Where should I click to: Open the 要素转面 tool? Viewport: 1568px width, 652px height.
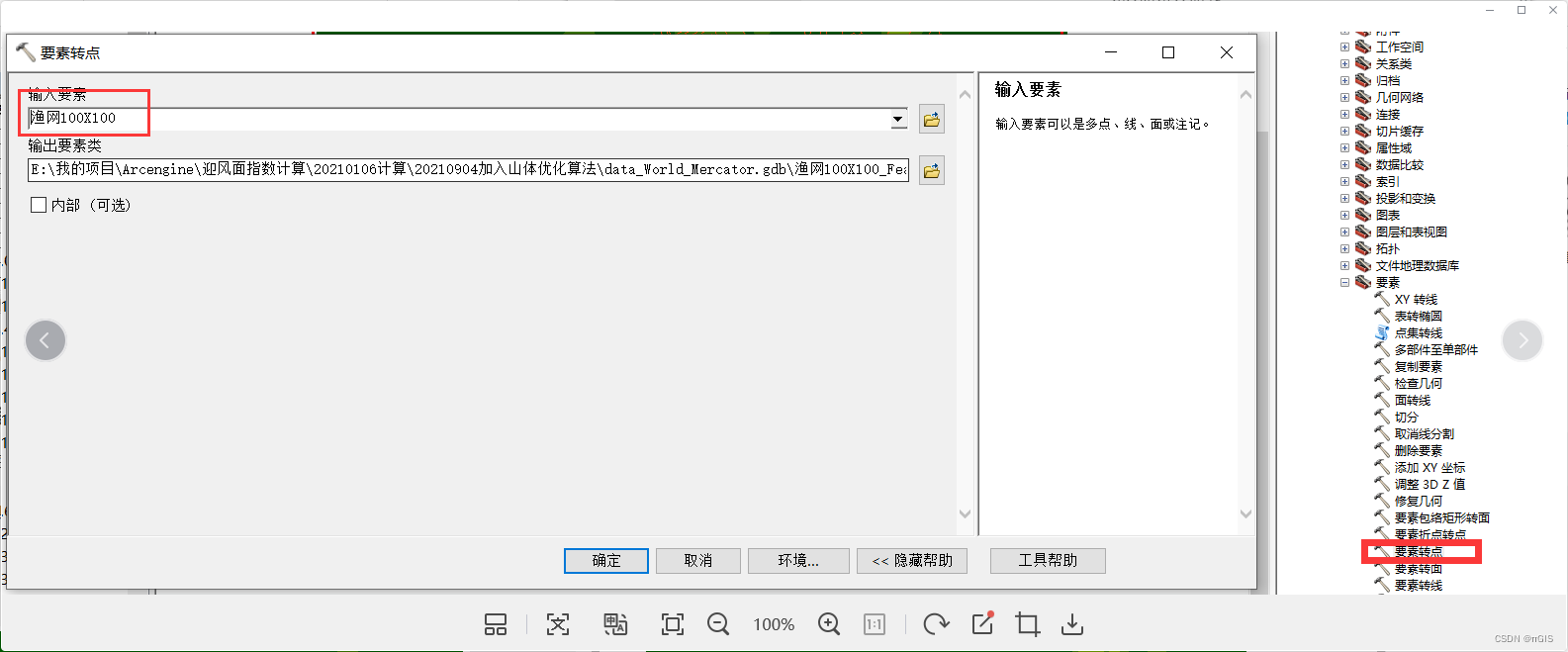click(x=1418, y=569)
